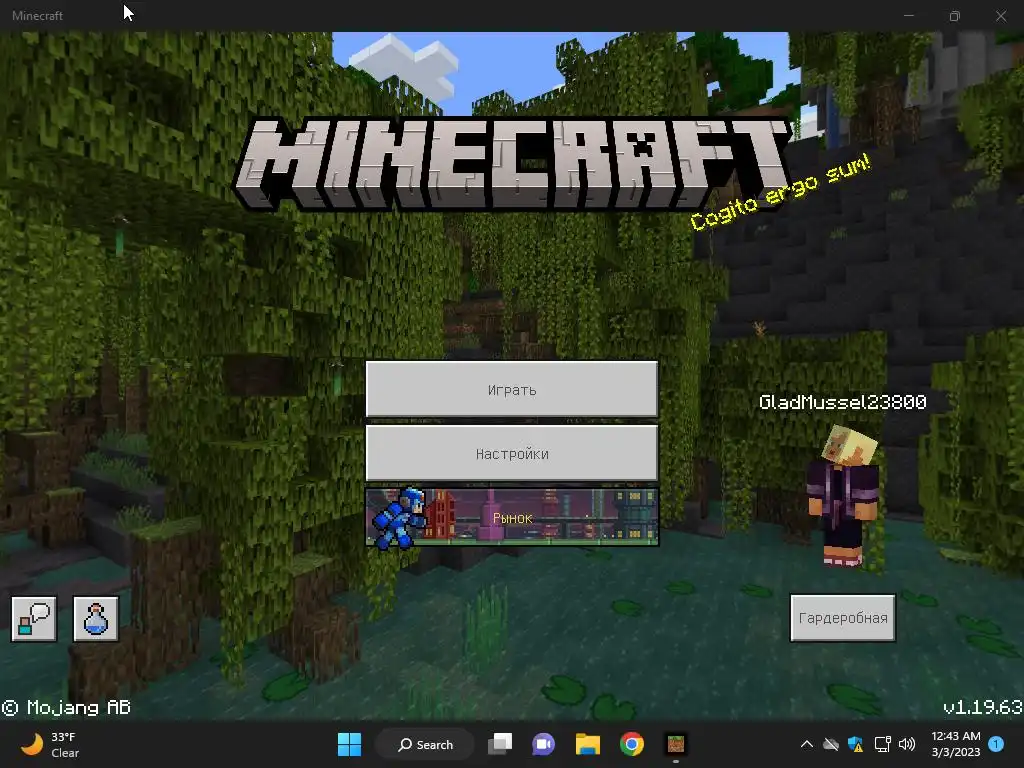
Task: Open the chat/friends invite icon
Action: click(x=34, y=618)
